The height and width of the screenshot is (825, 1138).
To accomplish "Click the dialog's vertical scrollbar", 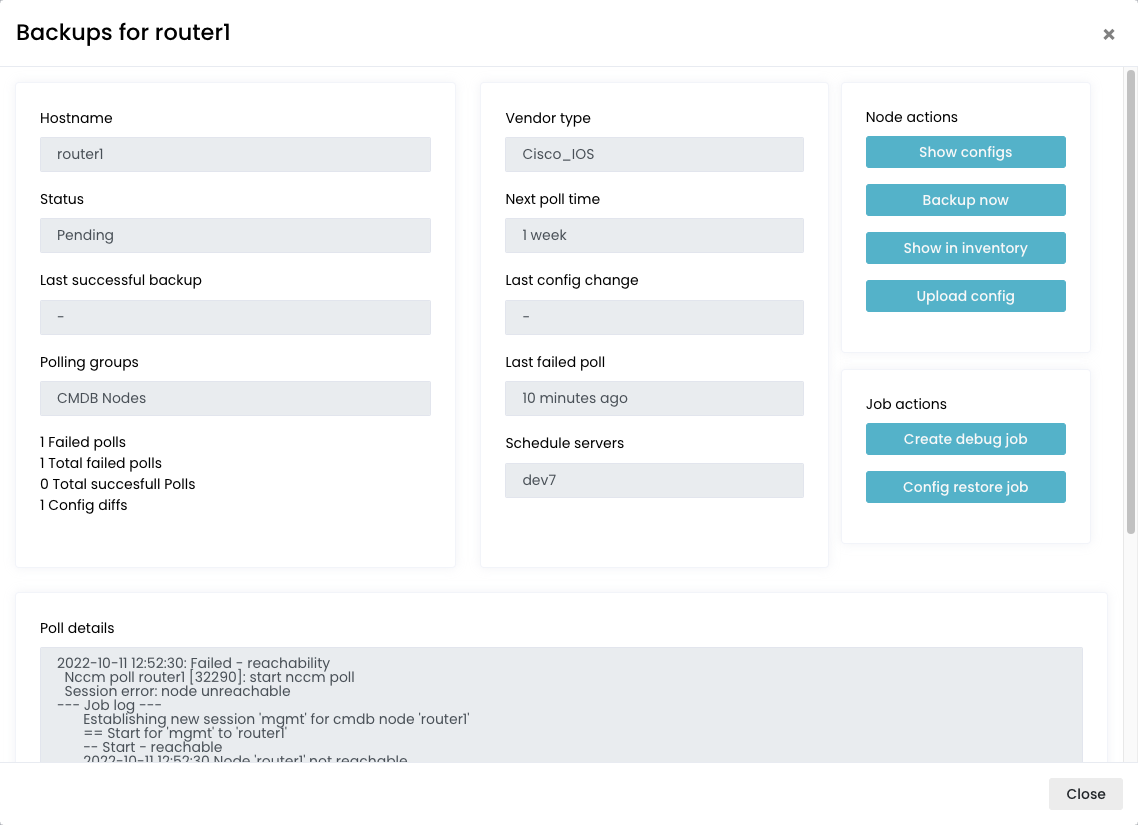I will pos(1131,300).
